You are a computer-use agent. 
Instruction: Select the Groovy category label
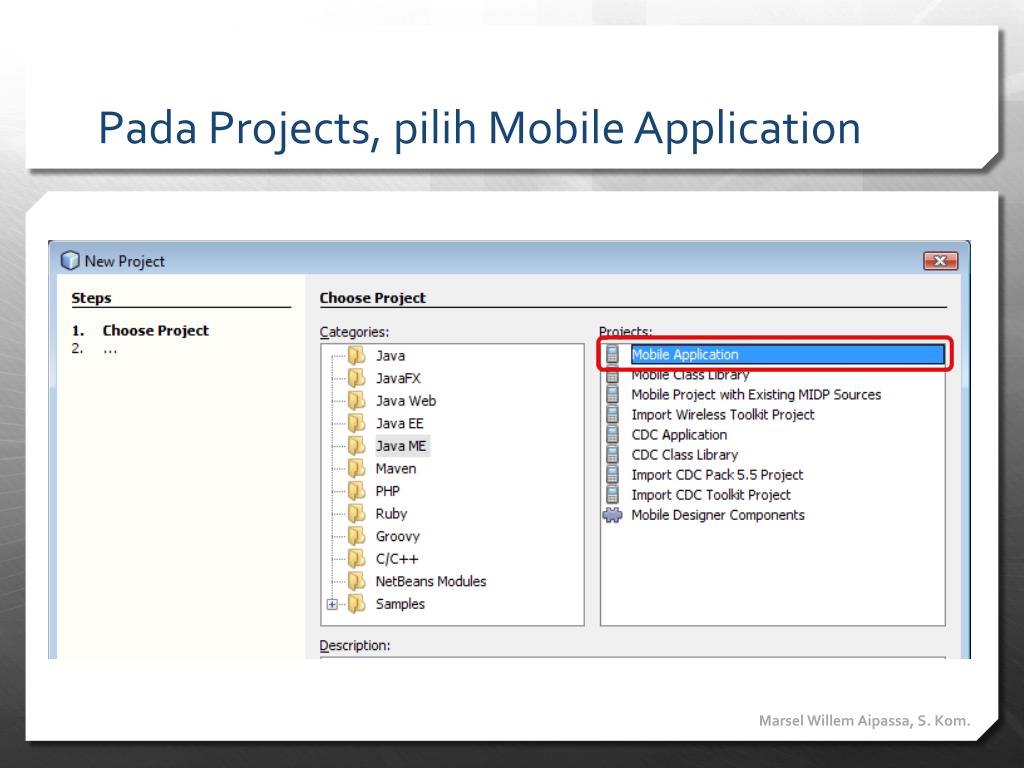398,536
